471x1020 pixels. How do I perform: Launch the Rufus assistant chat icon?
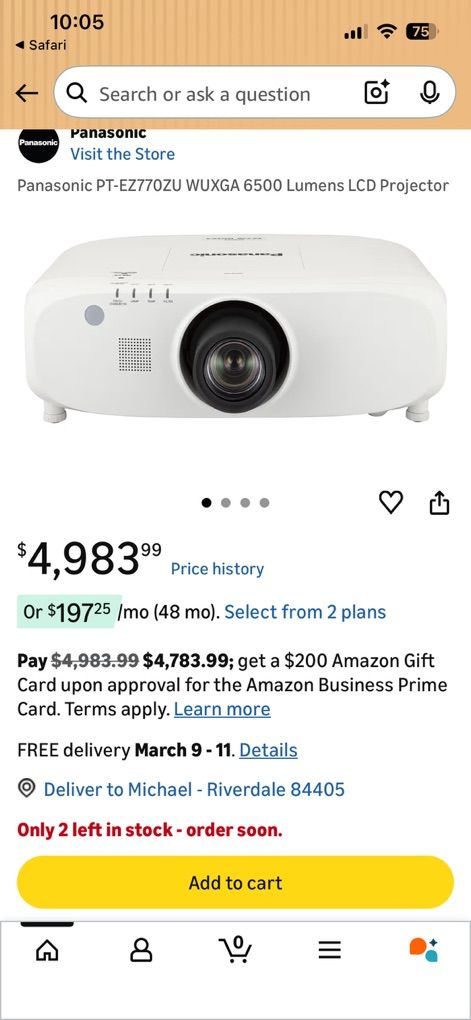[424, 950]
